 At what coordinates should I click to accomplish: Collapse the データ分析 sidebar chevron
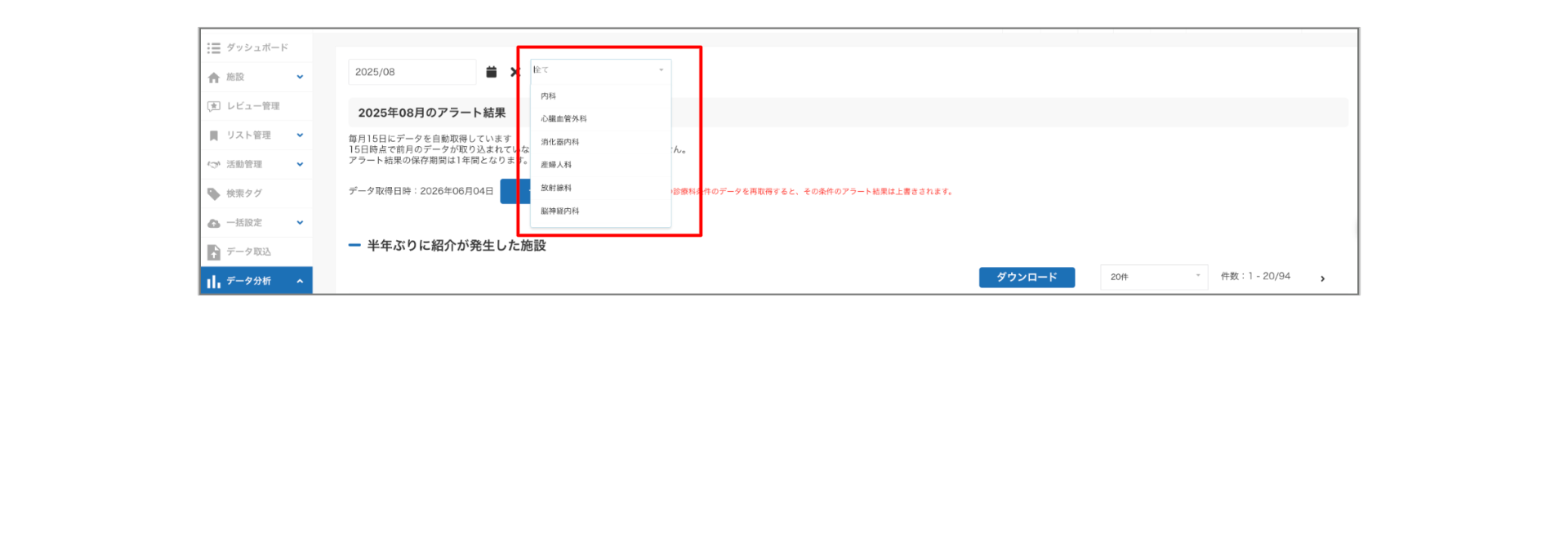300,281
